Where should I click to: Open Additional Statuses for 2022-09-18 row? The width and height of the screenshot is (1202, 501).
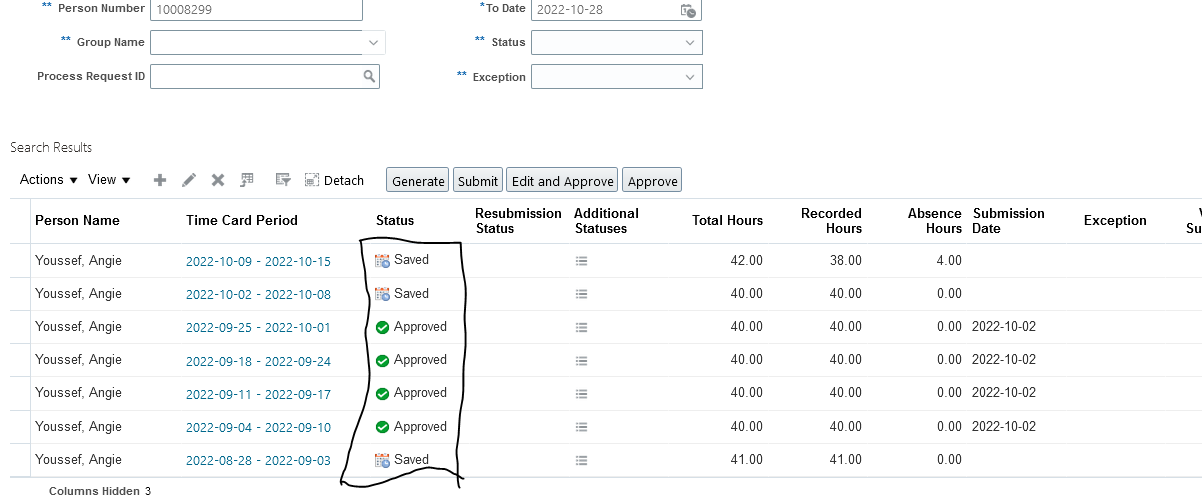point(582,361)
